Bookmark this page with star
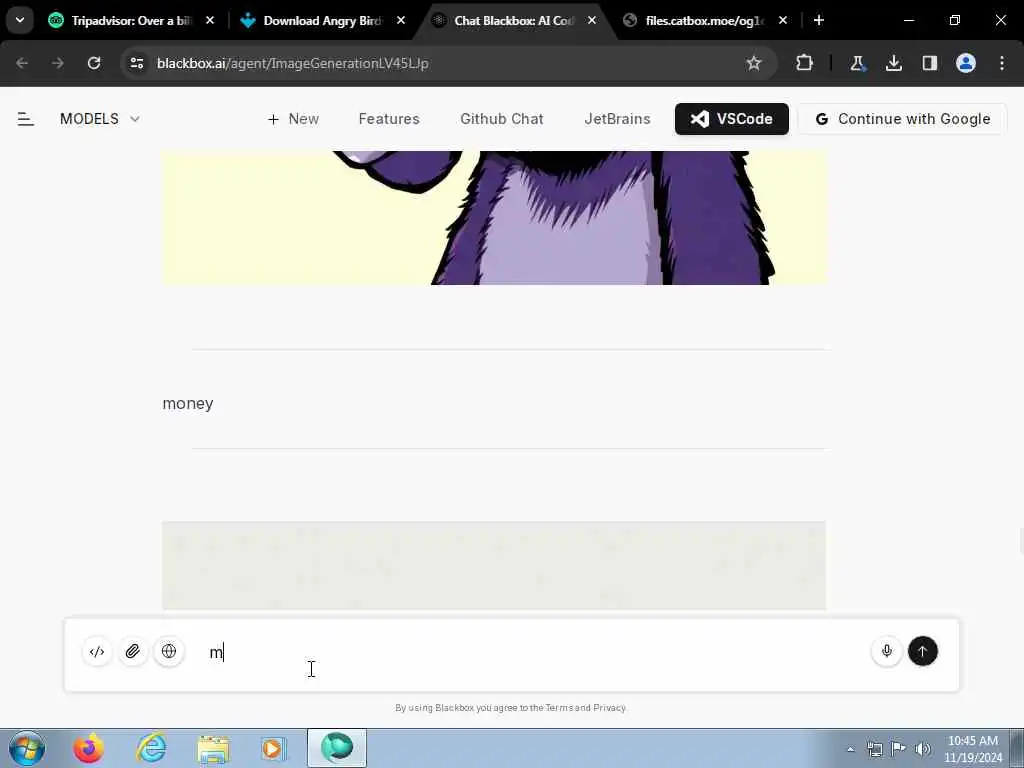This screenshot has width=1024, height=768. [x=754, y=63]
